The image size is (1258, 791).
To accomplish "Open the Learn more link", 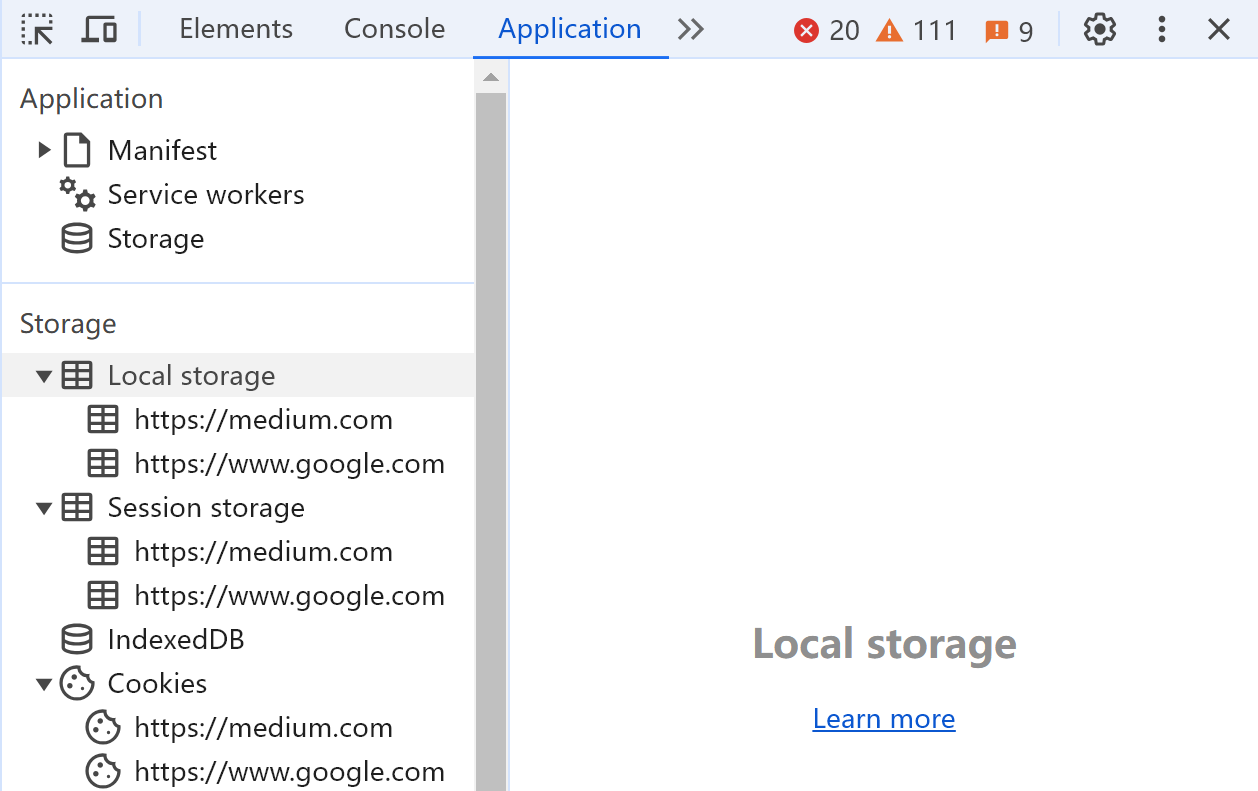I will [x=884, y=719].
